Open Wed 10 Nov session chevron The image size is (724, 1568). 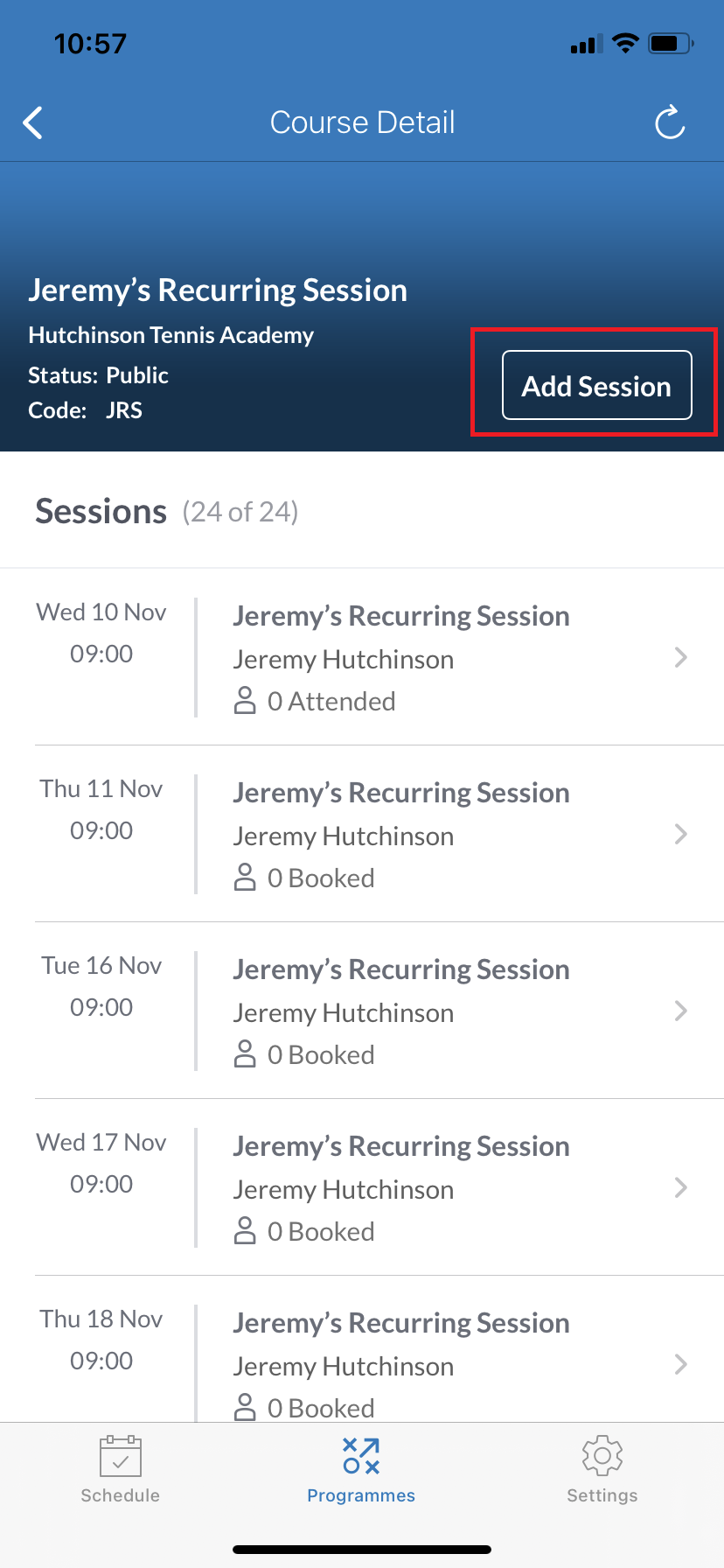pyautogui.click(x=681, y=657)
